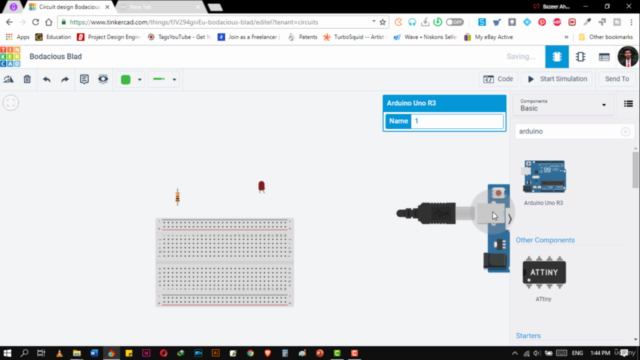Click the green wire color swatch
640x360 pixels.
pyautogui.click(x=126, y=80)
